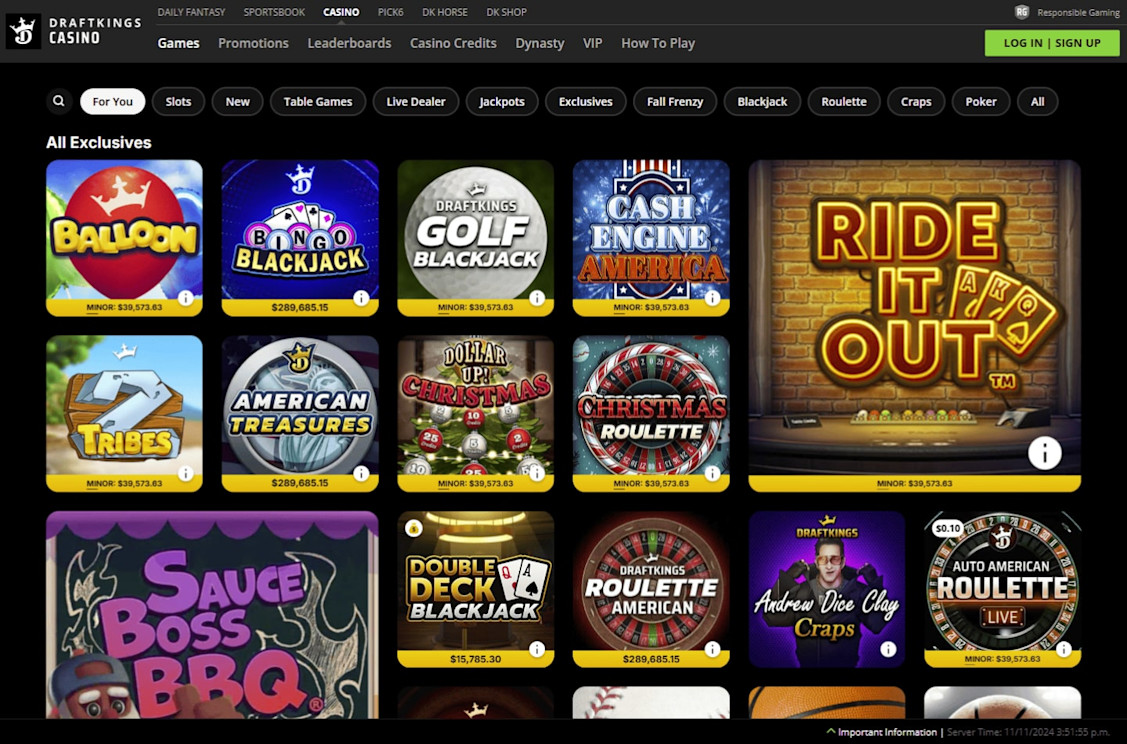Open Cash Engine America thumbnail
This screenshot has width=1127, height=744.
(651, 237)
